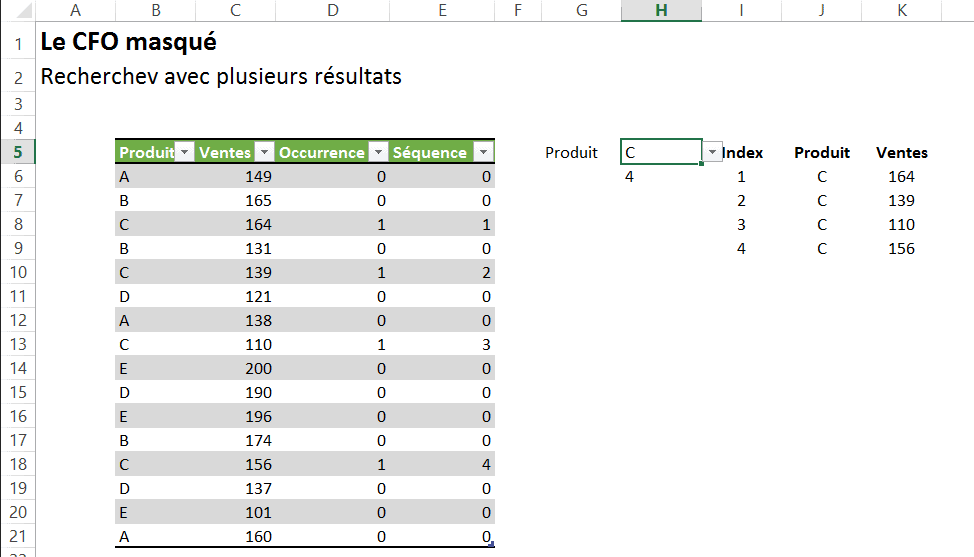This screenshot has height=557, width=974.
Task: Open the Séquence column filter dropdown
Action: (x=483, y=153)
